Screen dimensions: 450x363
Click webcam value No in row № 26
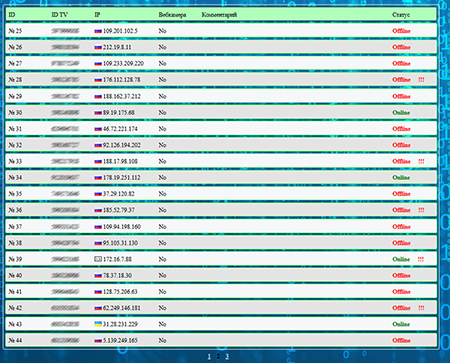[x=162, y=47]
